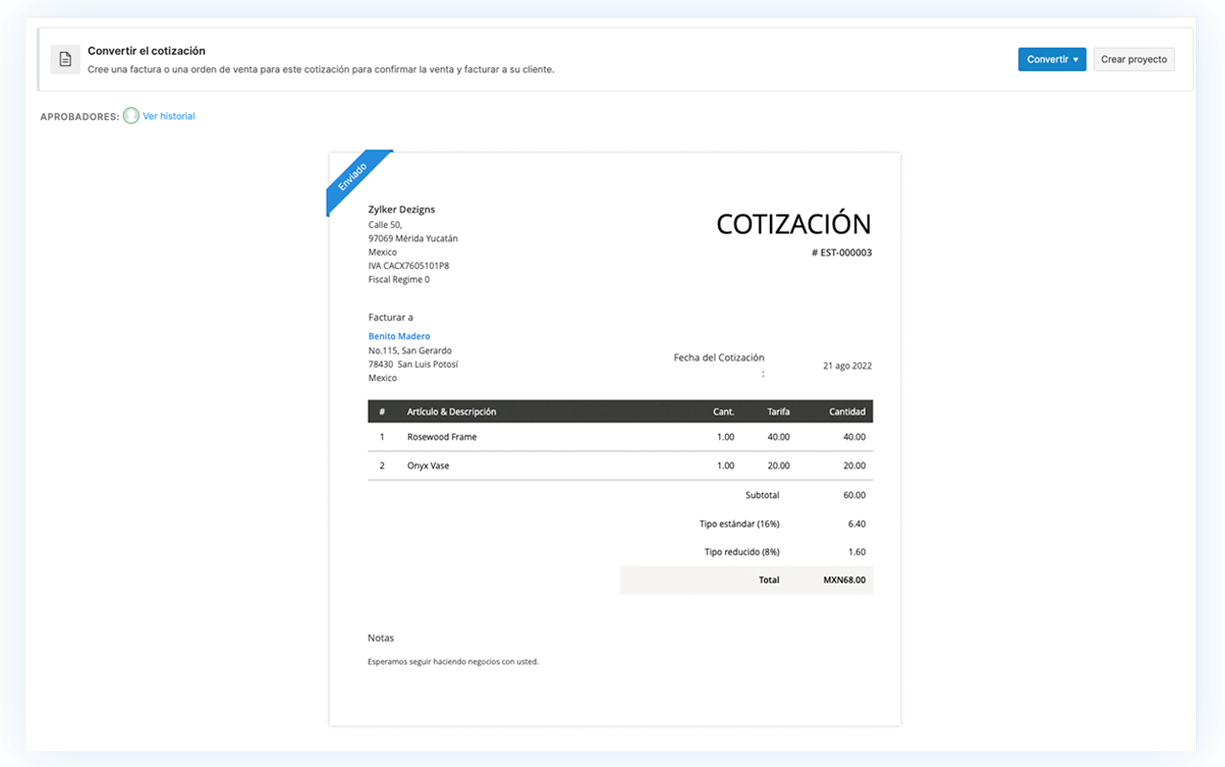Click the Benito Madero customer link
The image size is (1225, 767).
tap(399, 336)
